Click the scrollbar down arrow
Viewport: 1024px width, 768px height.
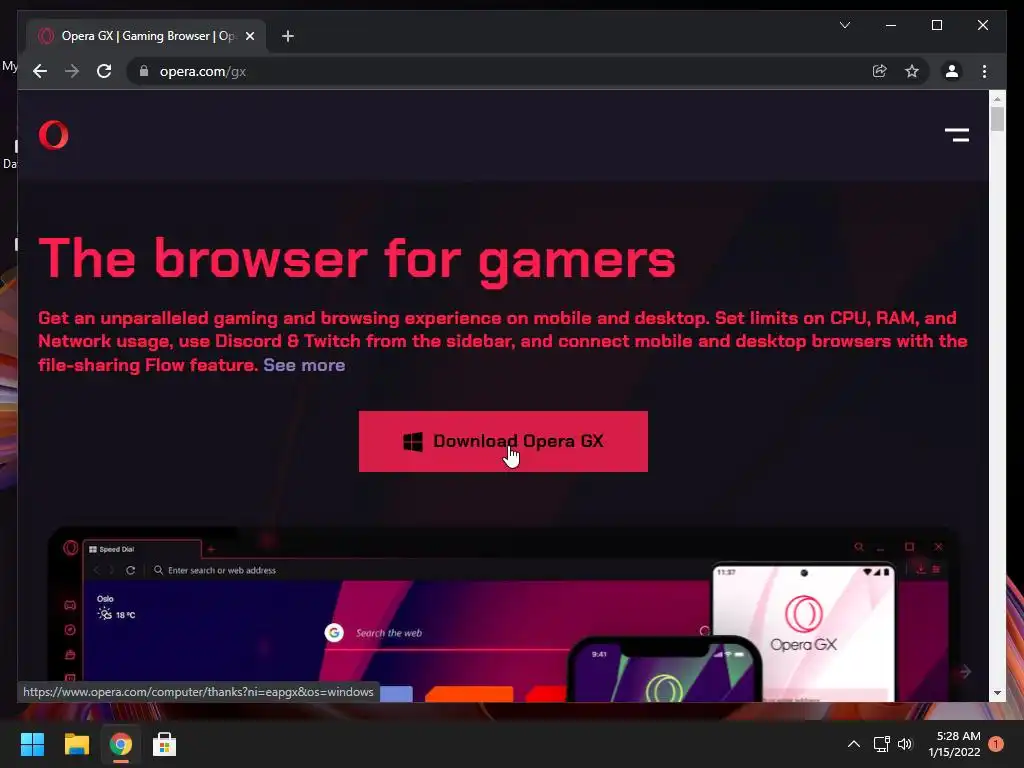997,693
